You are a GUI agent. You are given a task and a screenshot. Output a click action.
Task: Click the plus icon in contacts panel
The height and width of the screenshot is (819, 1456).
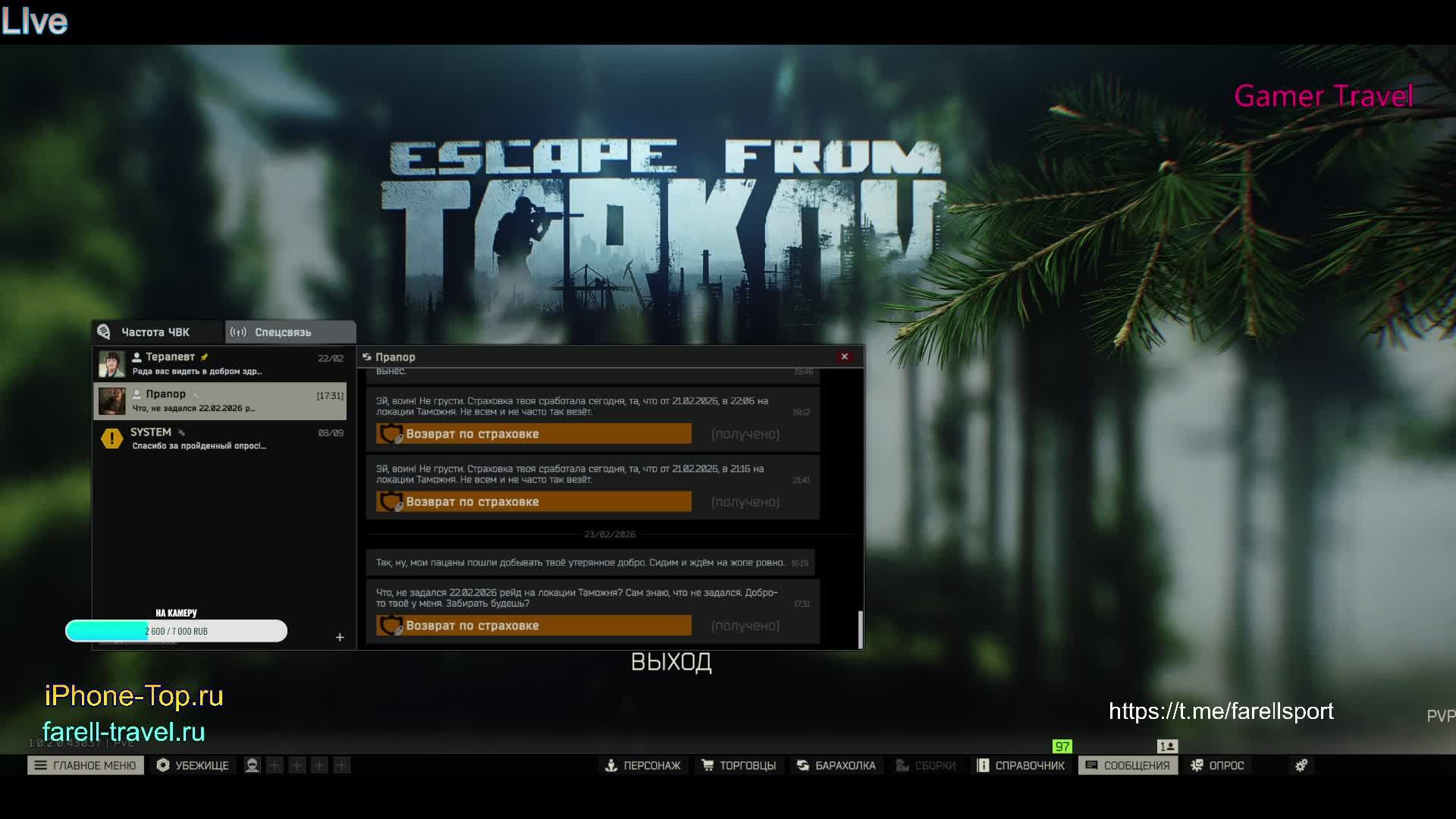pos(340,637)
